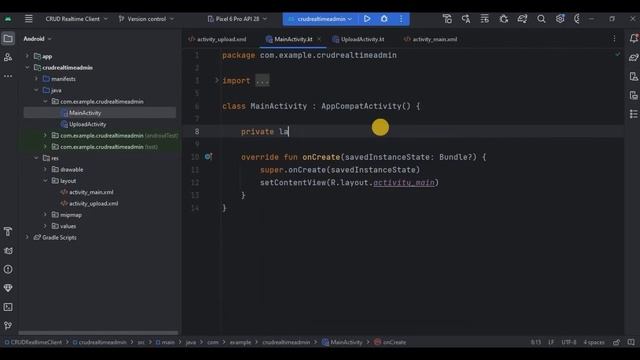Open Pixel 6 Pro API 28 device dropdown
This screenshot has height=360, width=640.
[x=237, y=19]
